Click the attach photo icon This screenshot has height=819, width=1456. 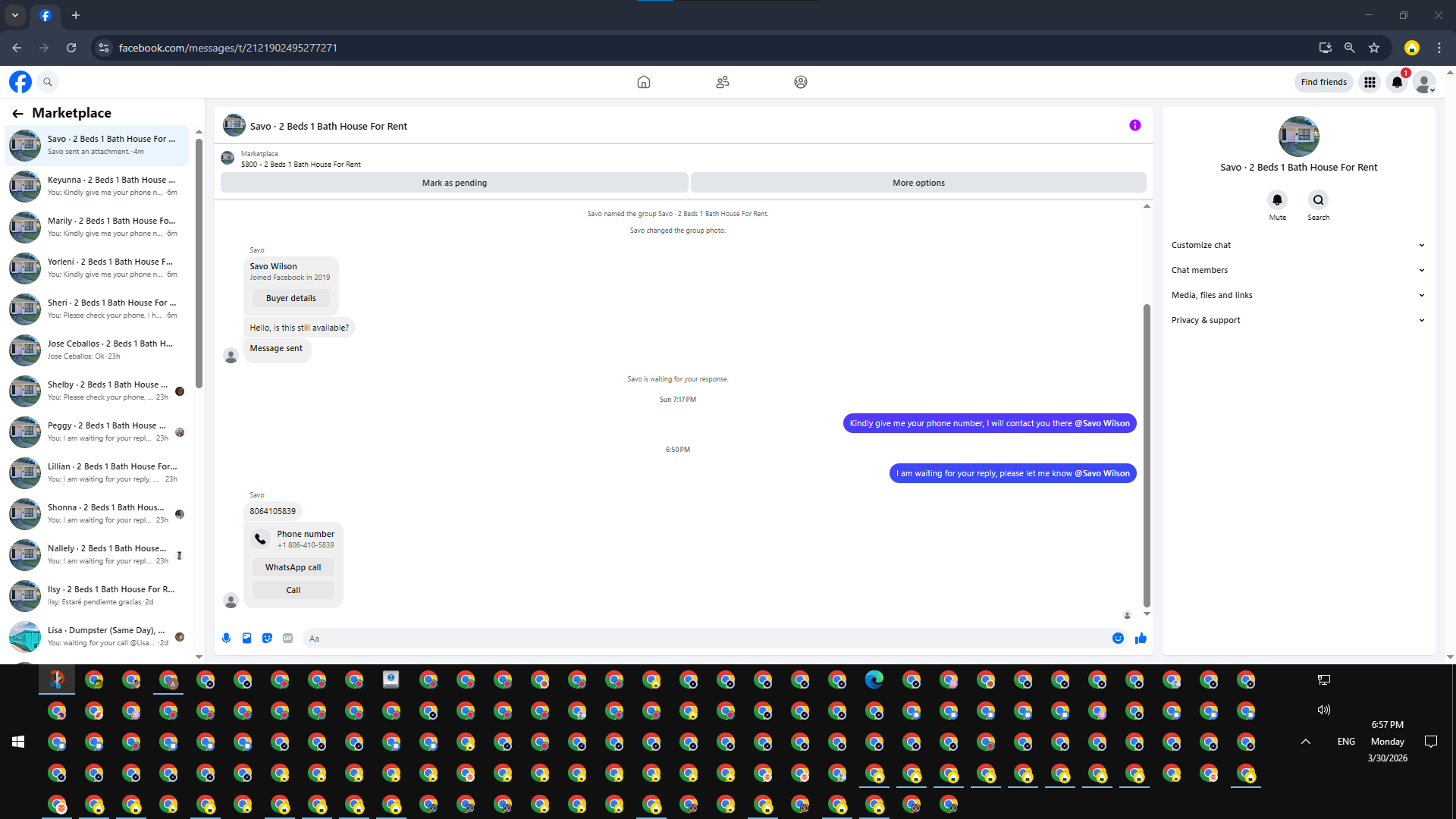click(x=246, y=639)
